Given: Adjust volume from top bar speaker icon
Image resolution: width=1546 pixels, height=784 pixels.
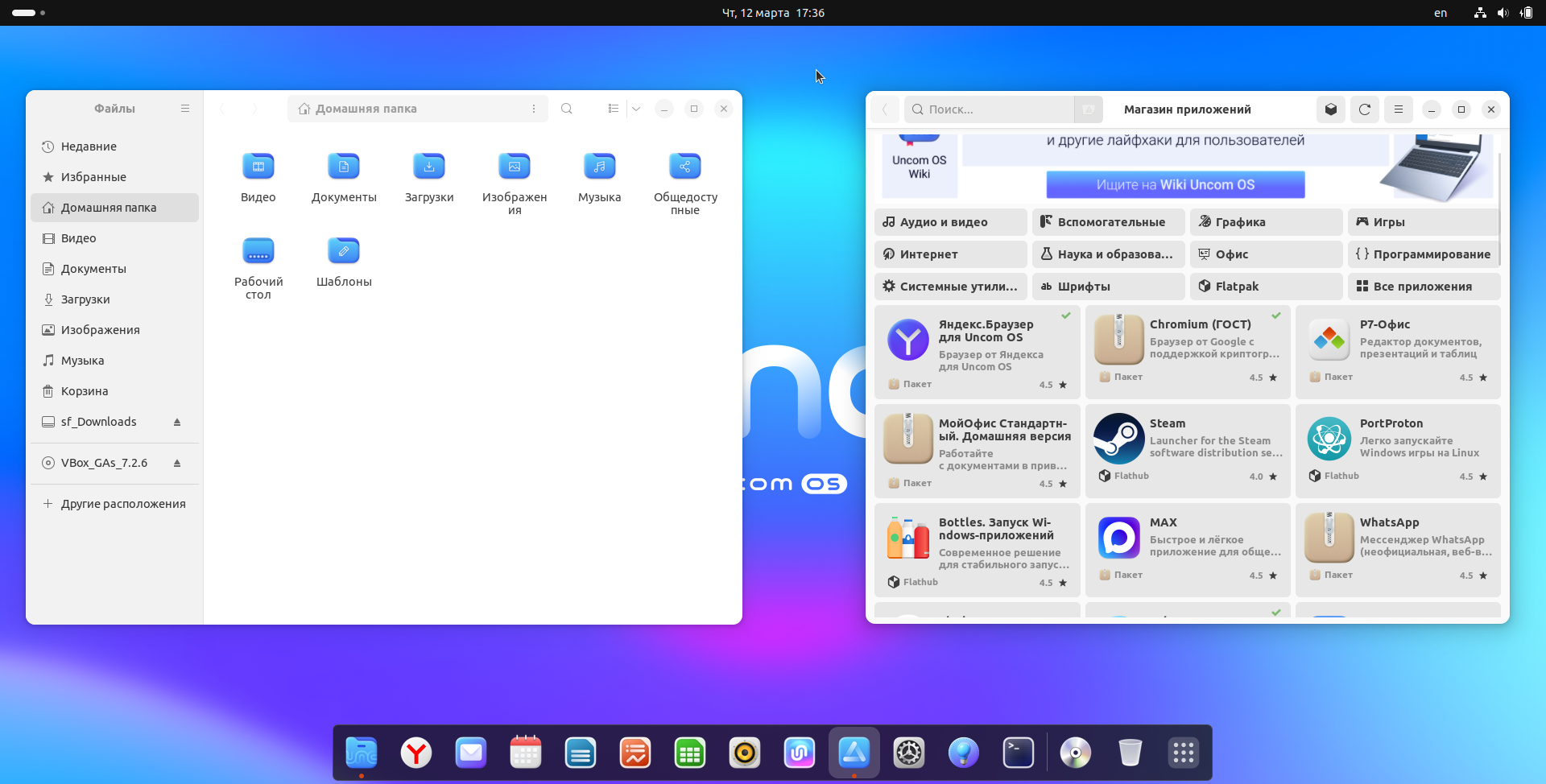Looking at the screenshot, I should [x=1503, y=13].
